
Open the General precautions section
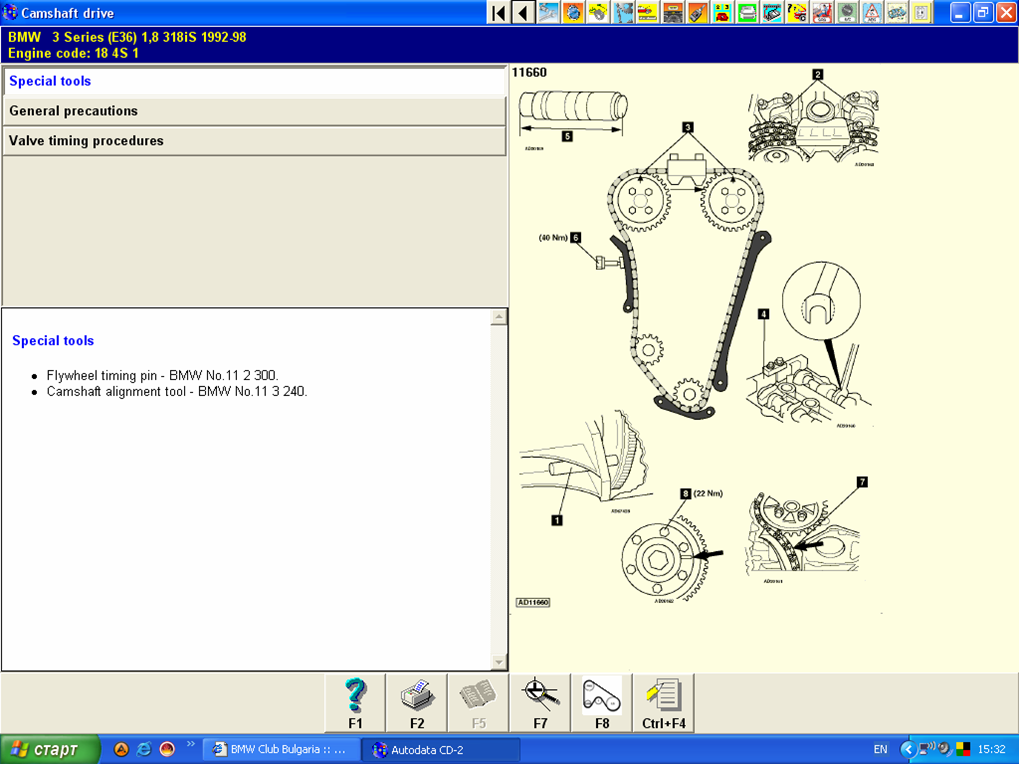pyautogui.click(x=254, y=111)
